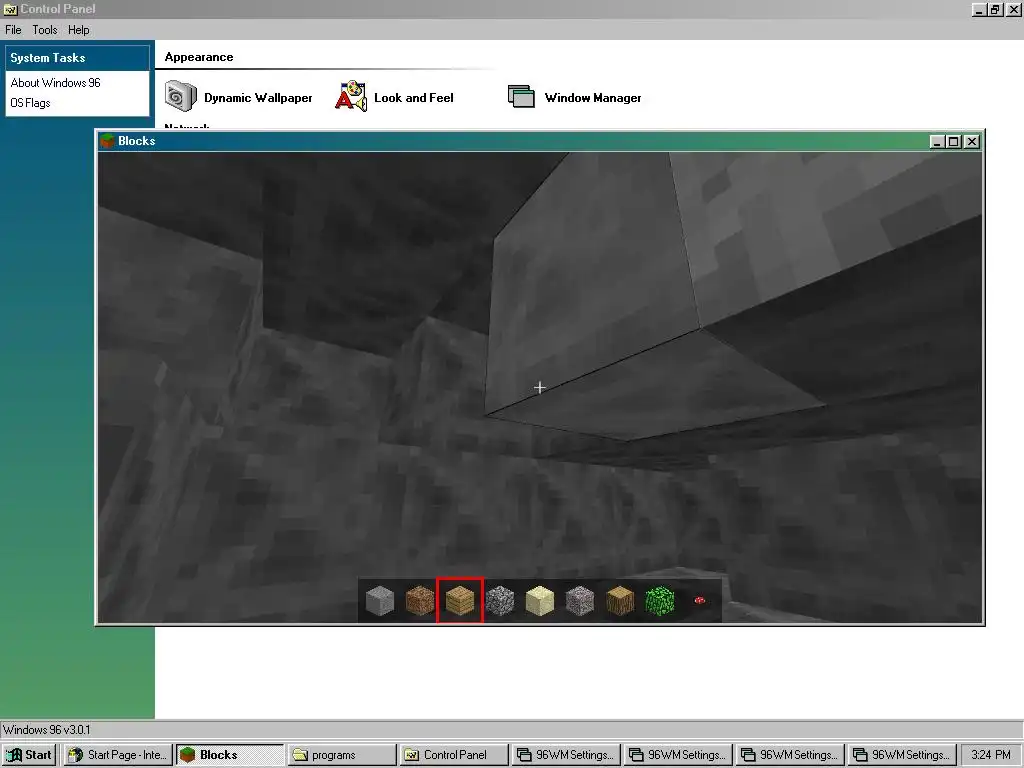1024x768 pixels.
Task: Open the Tools menu in Control Panel
Action: pos(45,30)
